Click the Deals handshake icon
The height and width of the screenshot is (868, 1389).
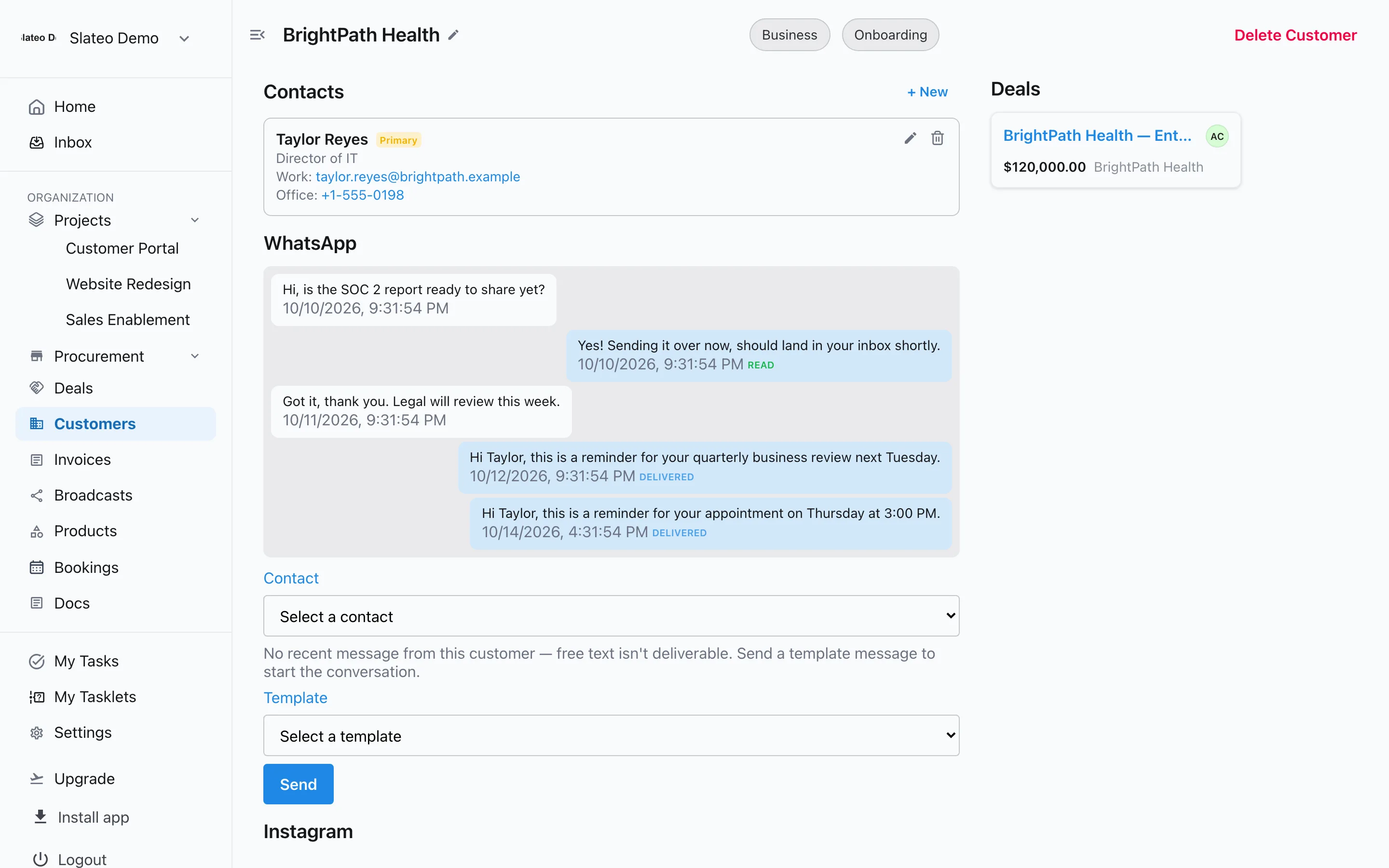(x=37, y=388)
